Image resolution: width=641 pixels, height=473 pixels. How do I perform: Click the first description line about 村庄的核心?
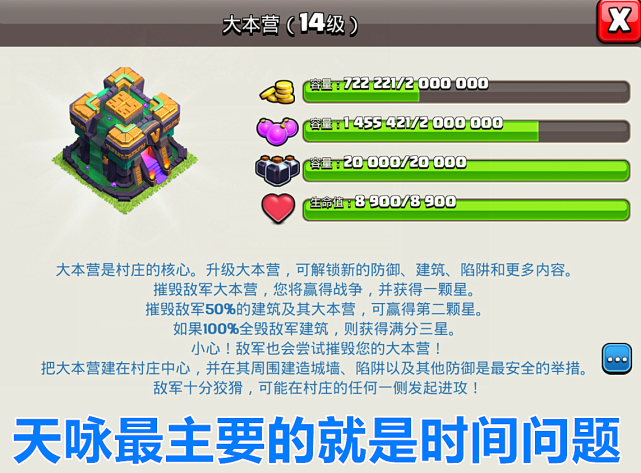tap(314, 270)
